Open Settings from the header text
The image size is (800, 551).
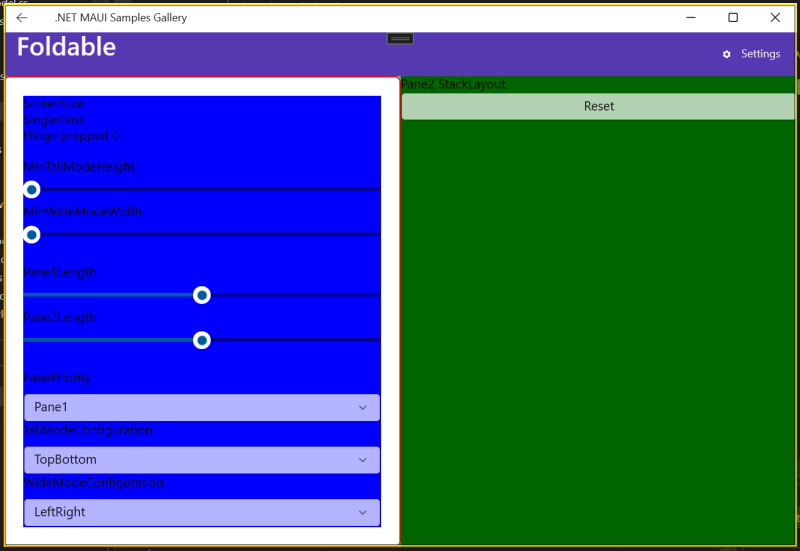[760, 54]
